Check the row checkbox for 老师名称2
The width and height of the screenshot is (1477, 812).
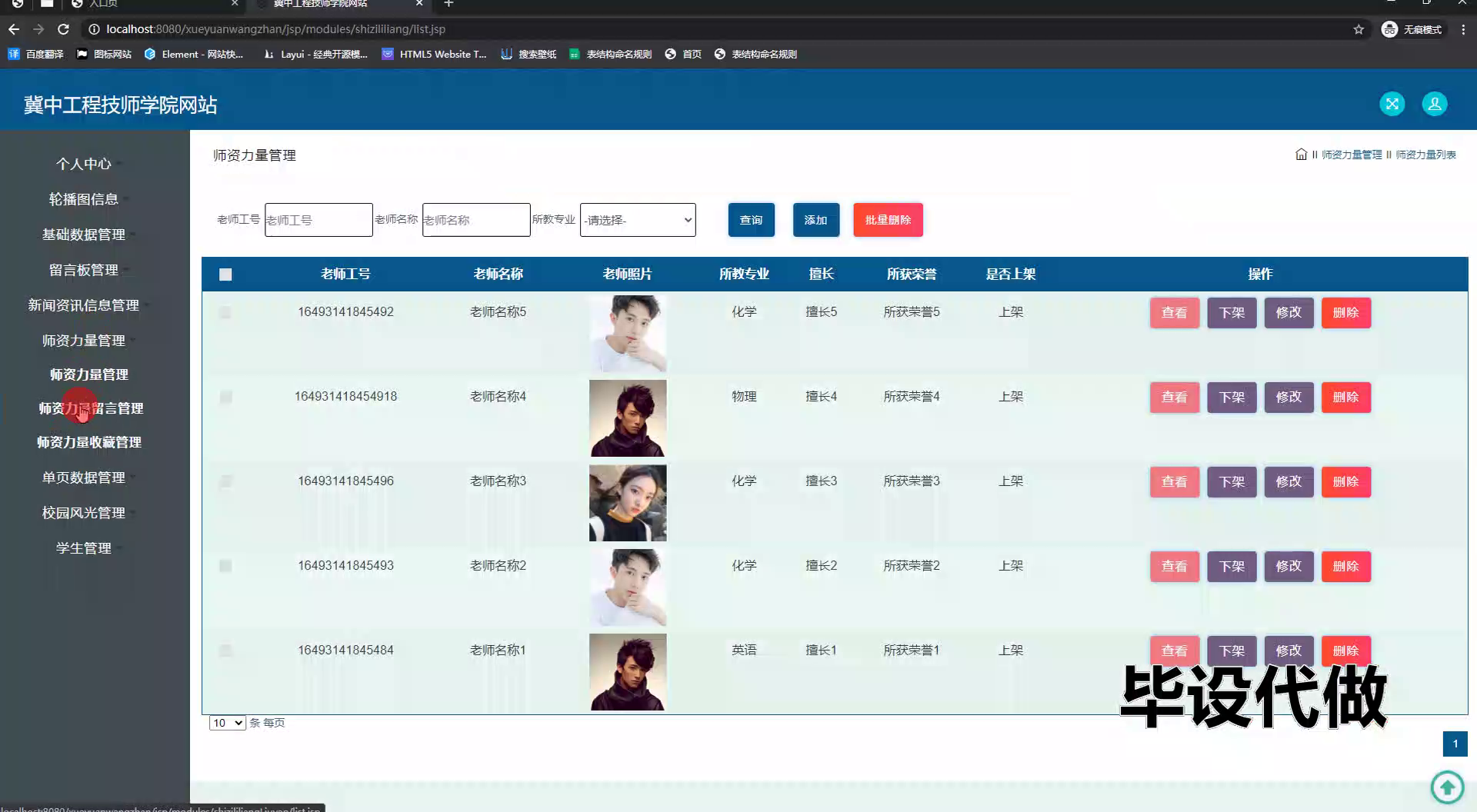click(x=225, y=566)
